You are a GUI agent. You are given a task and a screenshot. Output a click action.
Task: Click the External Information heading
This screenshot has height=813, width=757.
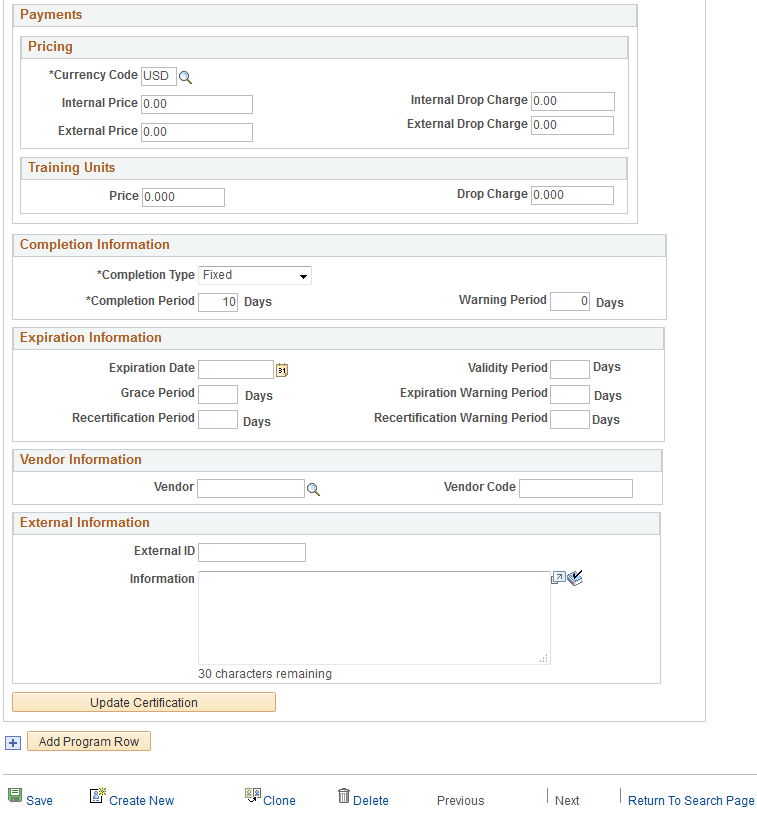85,523
